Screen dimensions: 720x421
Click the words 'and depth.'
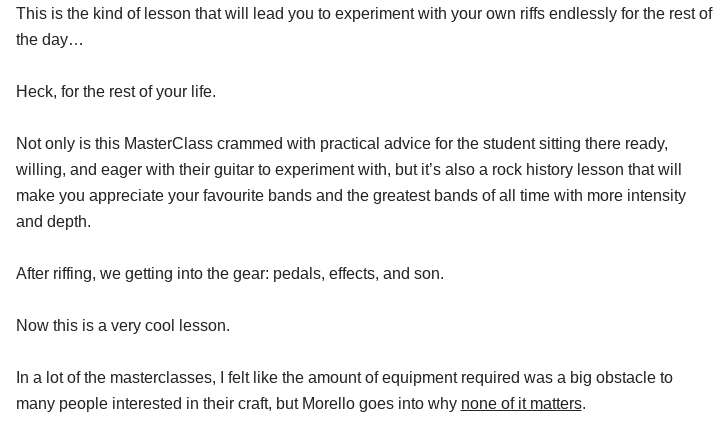[54, 221]
